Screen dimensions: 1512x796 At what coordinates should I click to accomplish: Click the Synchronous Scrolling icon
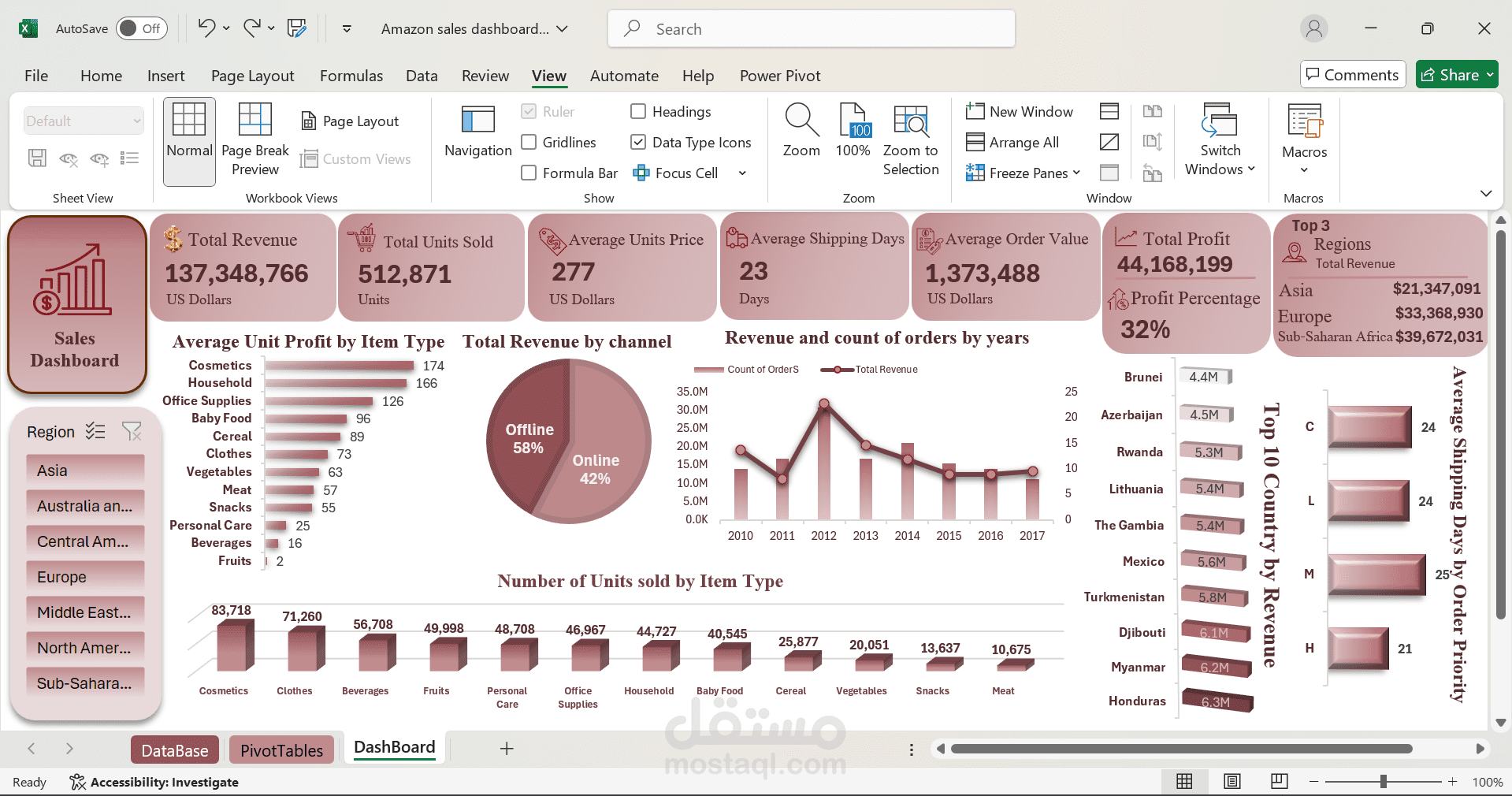tap(1153, 142)
